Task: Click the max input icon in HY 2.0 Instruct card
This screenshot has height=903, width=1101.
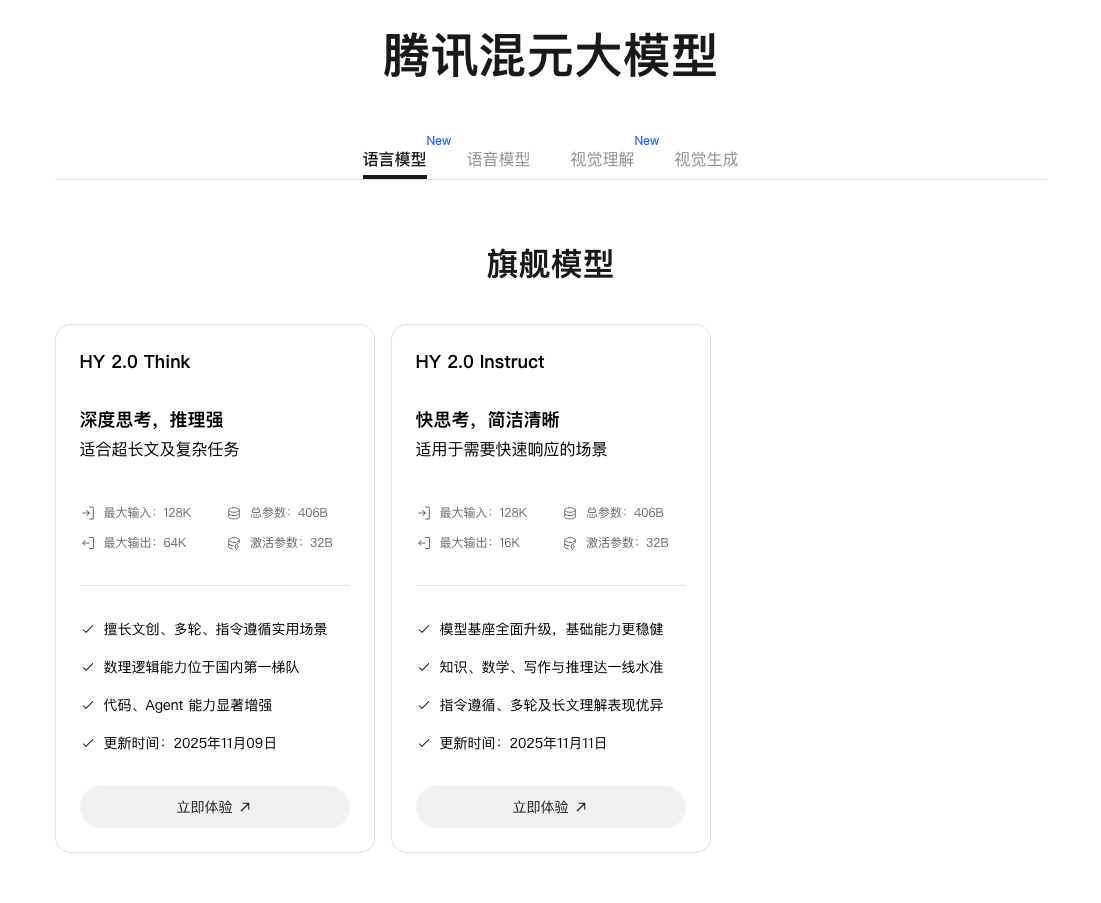Action: click(423, 513)
